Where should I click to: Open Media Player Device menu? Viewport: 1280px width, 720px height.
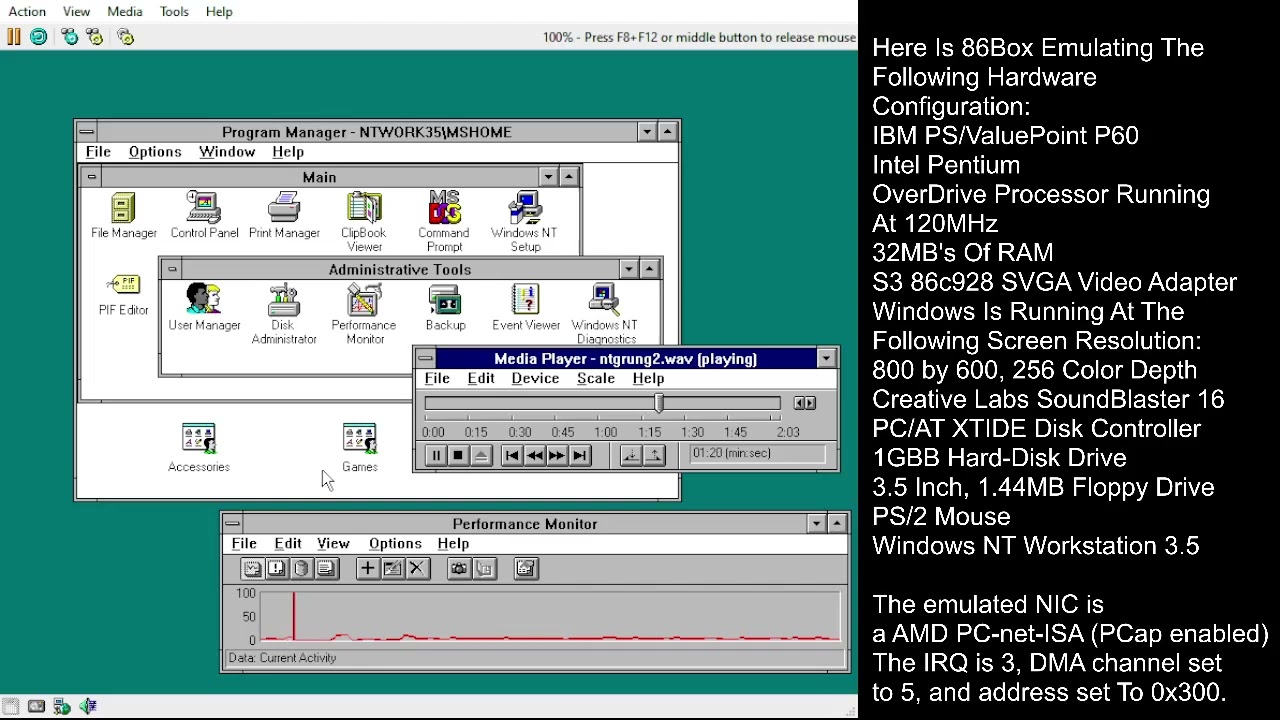535,379
